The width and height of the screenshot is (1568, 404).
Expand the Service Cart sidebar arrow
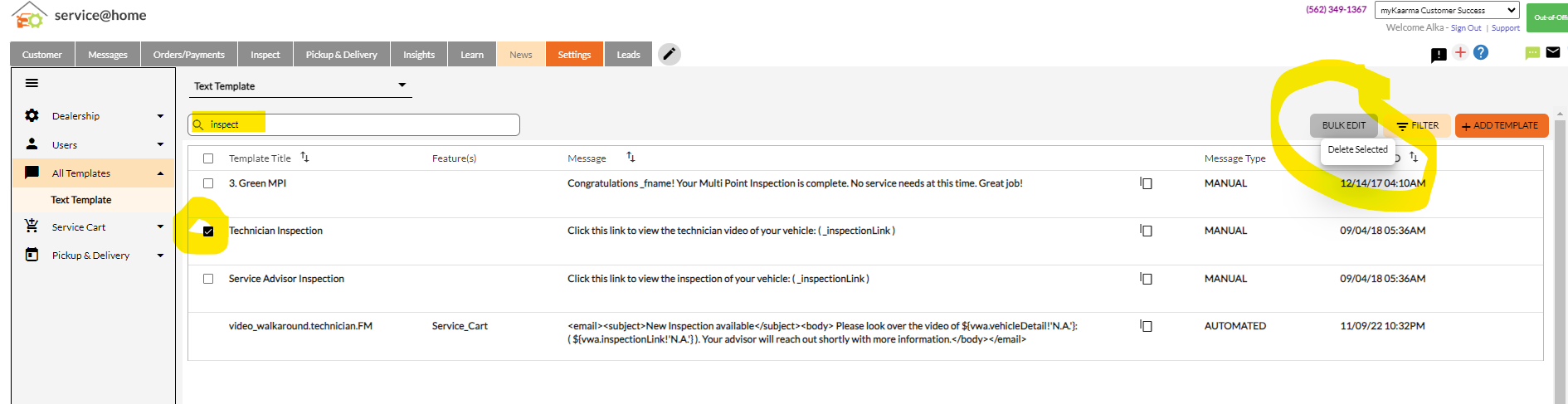point(160,226)
